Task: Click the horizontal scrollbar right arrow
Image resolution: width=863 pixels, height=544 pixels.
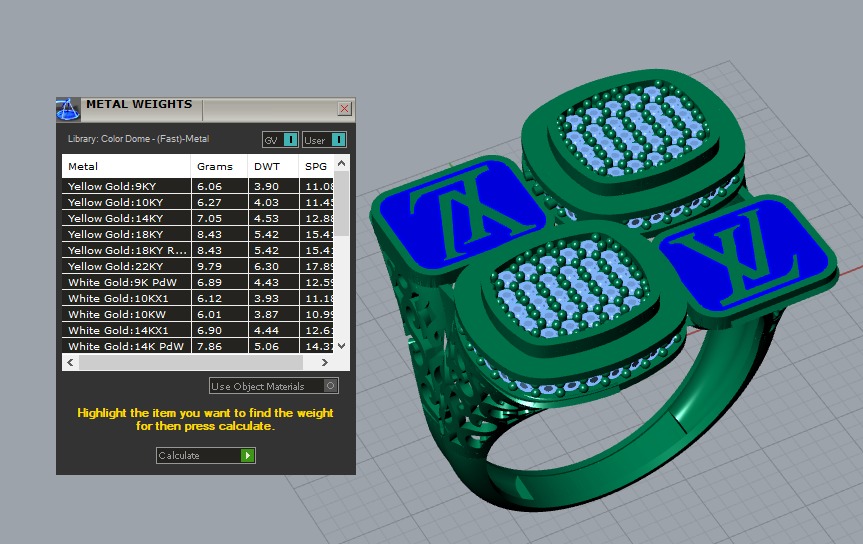Action: tap(325, 362)
